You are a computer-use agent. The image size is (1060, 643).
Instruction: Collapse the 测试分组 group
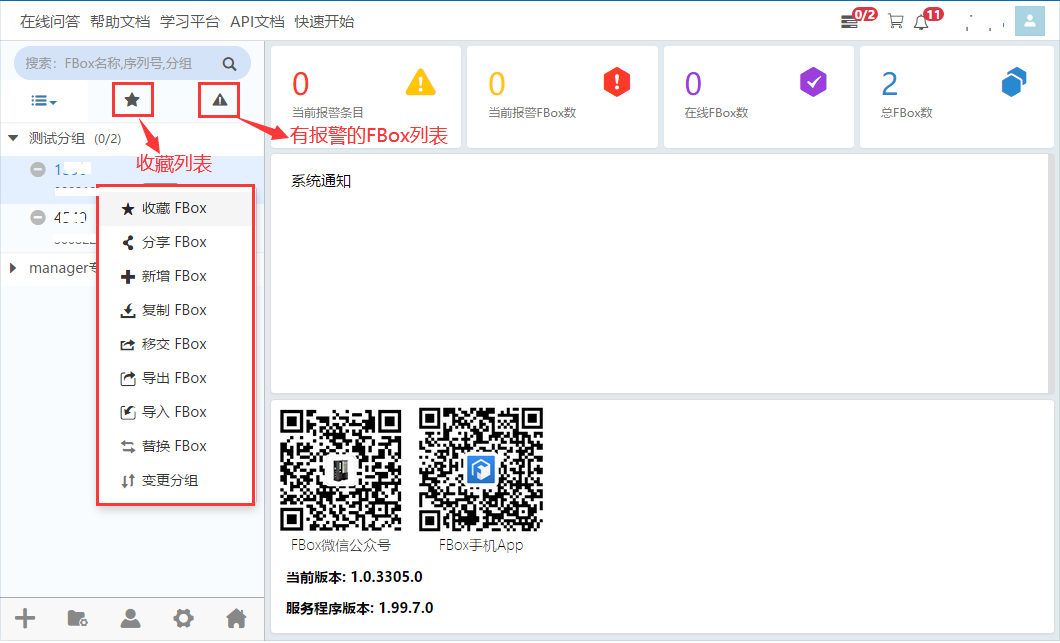pyautogui.click(x=14, y=138)
